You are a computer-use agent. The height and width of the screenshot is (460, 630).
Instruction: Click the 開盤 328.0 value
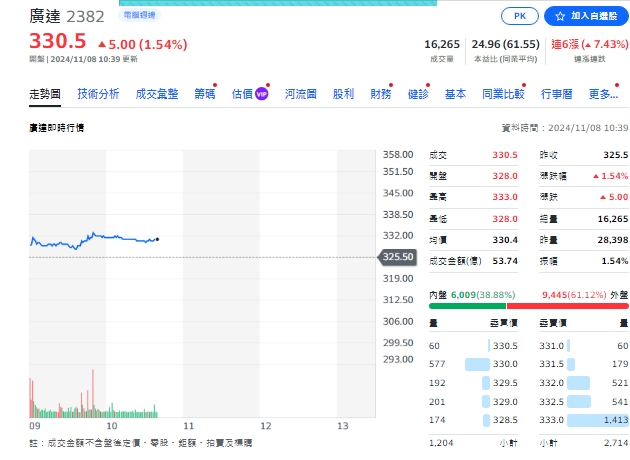coord(505,176)
